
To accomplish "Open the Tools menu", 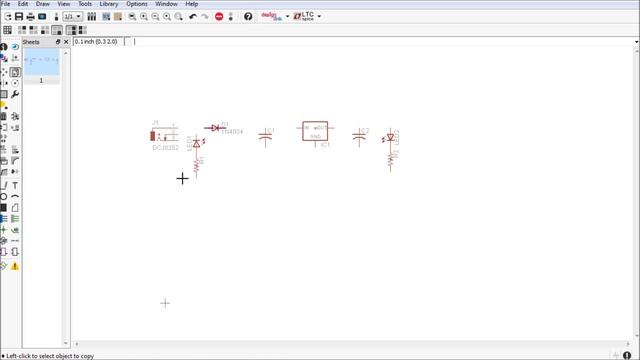I will (85, 4).
